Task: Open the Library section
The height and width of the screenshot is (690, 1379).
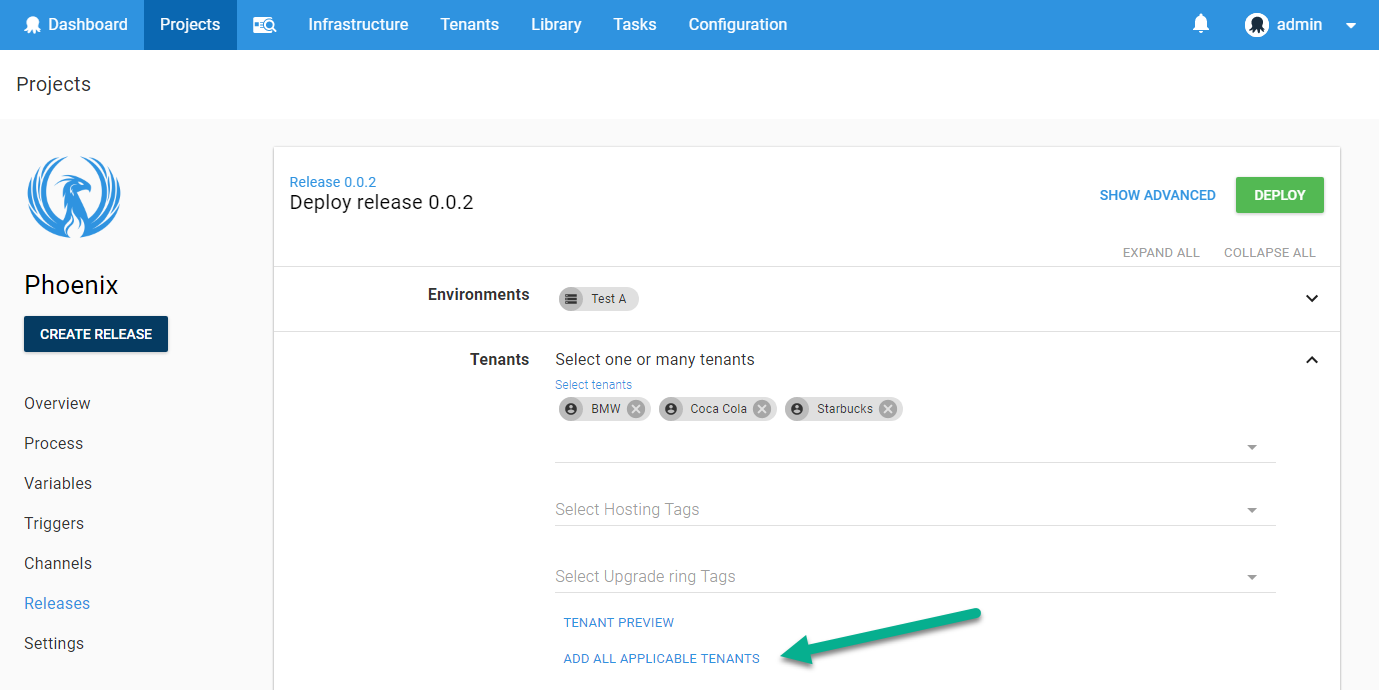Action: click(555, 24)
